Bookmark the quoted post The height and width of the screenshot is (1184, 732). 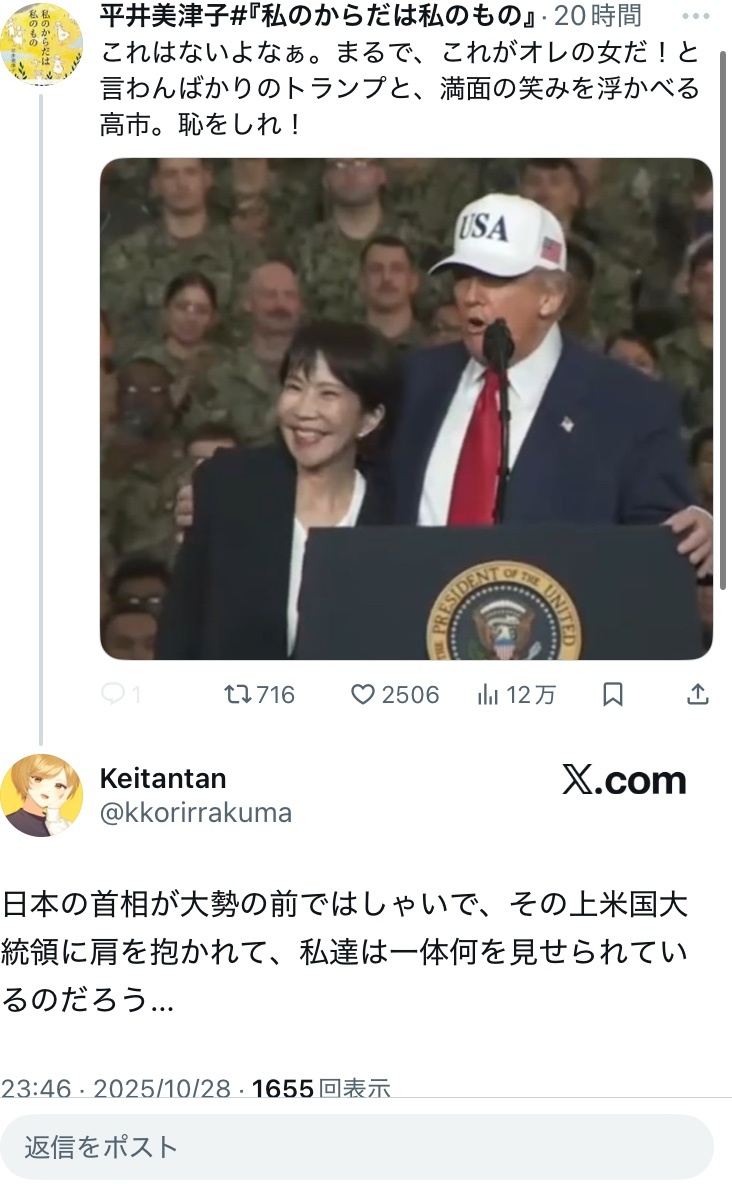pyautogui.click(x=613, y=694)
